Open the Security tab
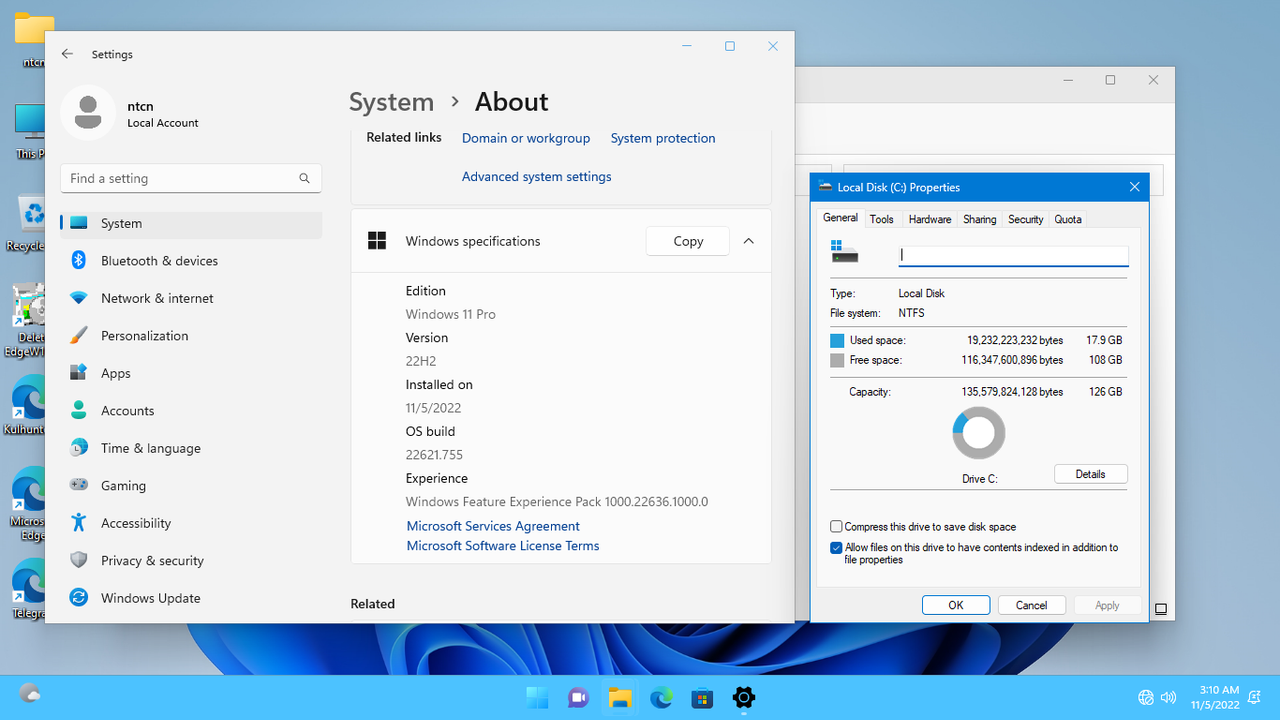This screenshot has width=1280, height=720. click(x=1026, y=219)
